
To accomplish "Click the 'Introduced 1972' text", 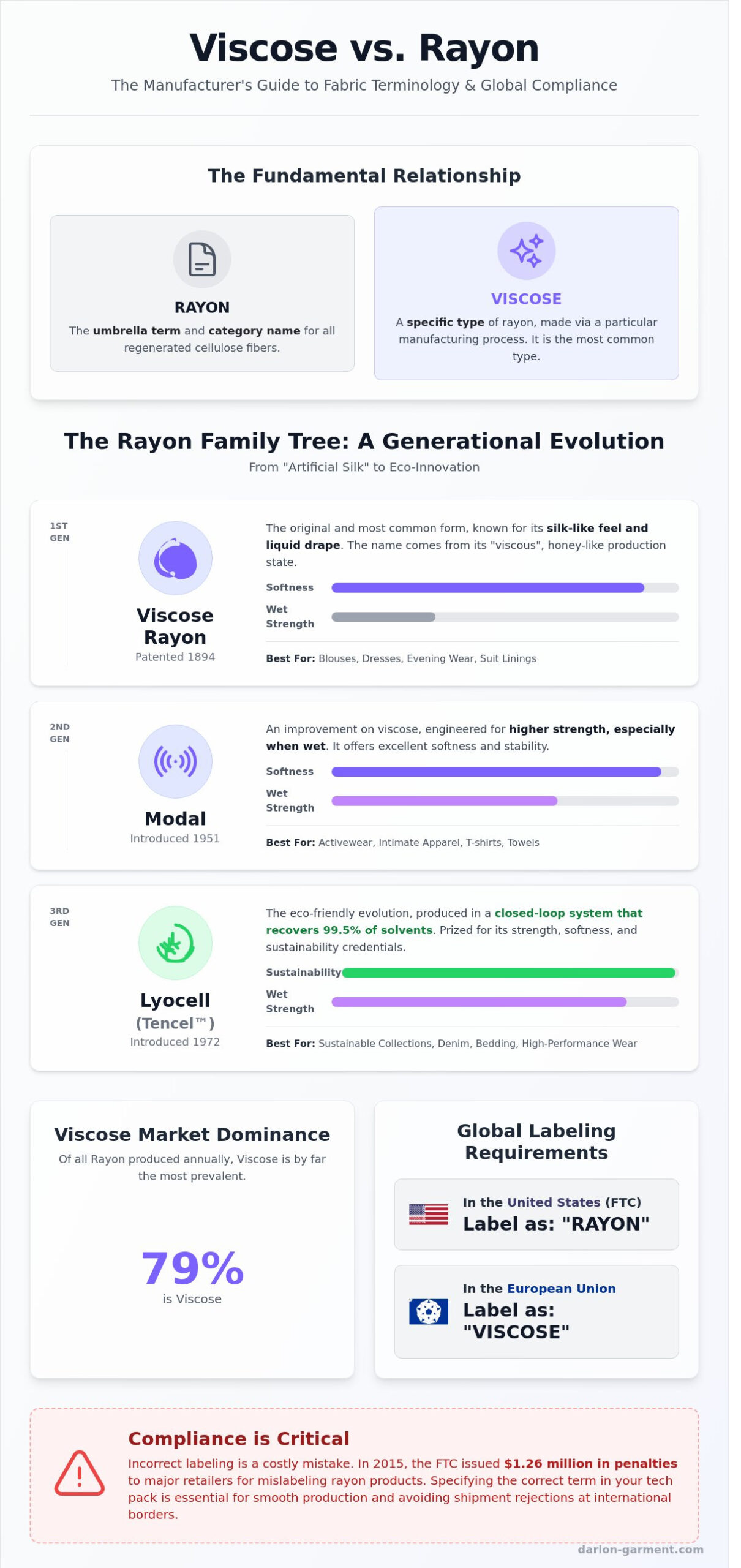I will tap(175, 1042).
